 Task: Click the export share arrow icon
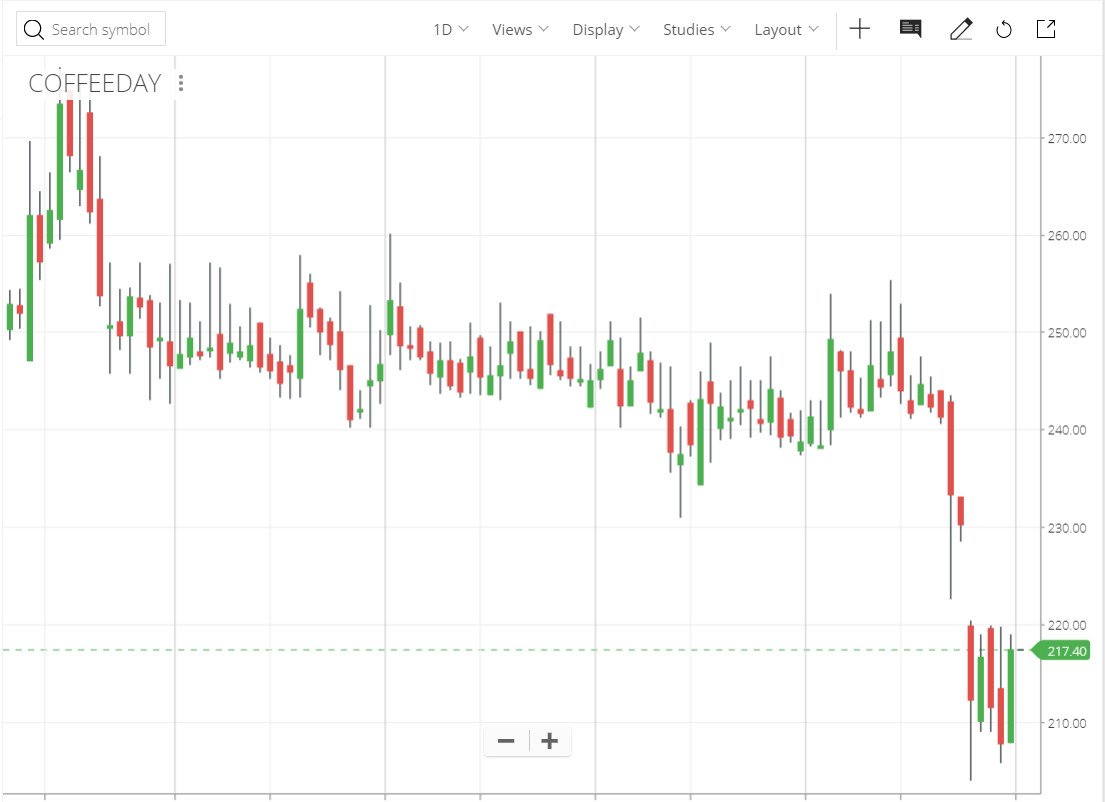pos(1047,29)
